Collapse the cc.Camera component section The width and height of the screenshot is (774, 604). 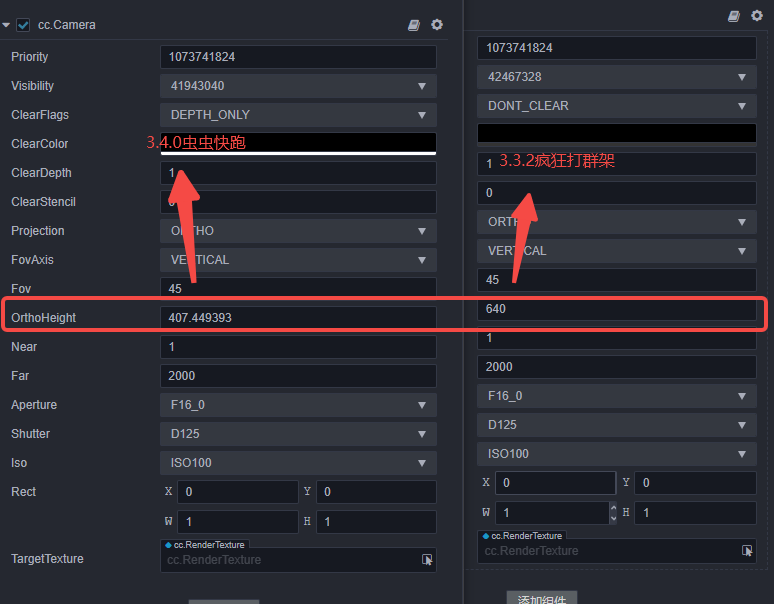point(6,25)
